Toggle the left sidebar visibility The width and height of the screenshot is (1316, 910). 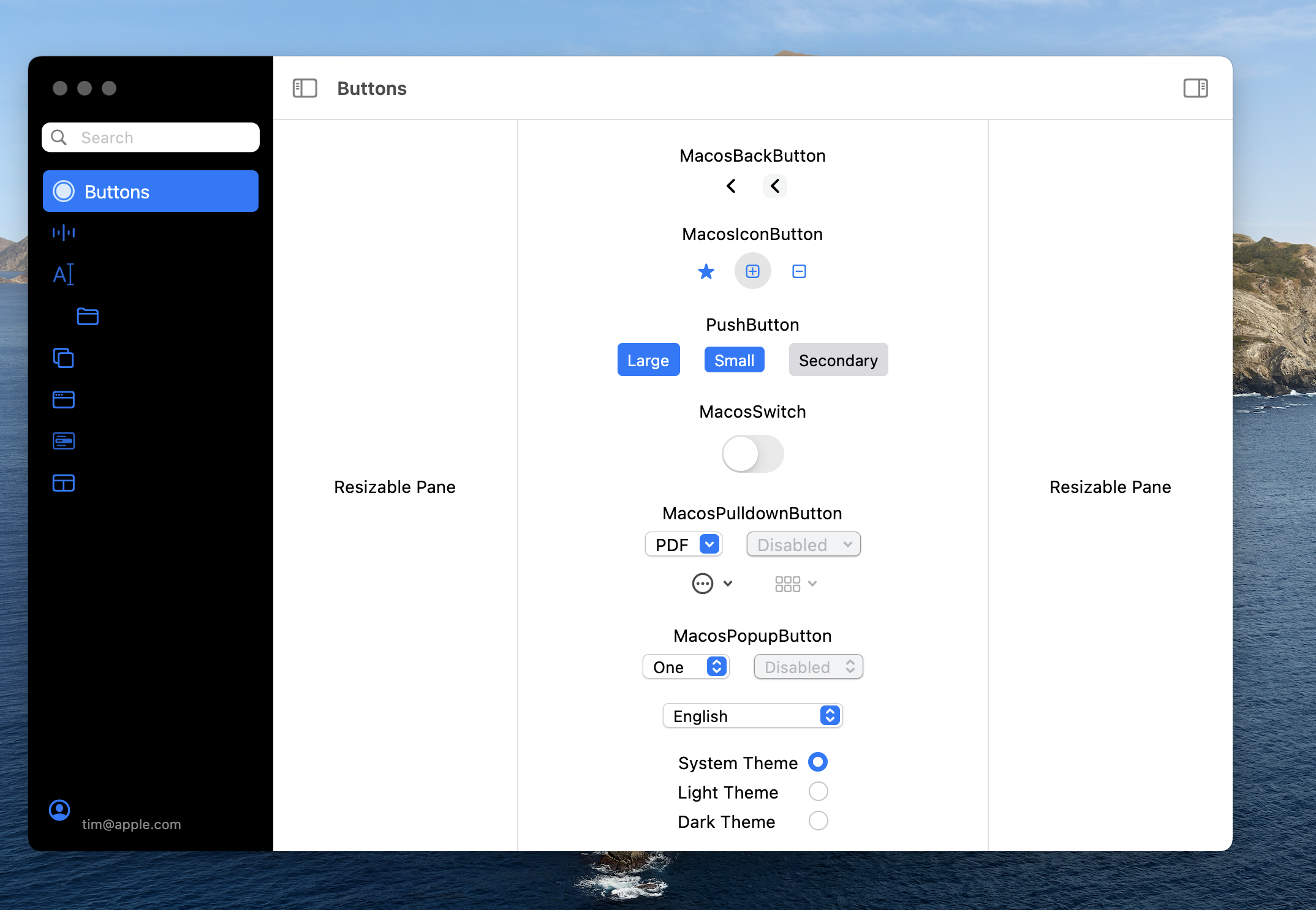pos(304,88)
